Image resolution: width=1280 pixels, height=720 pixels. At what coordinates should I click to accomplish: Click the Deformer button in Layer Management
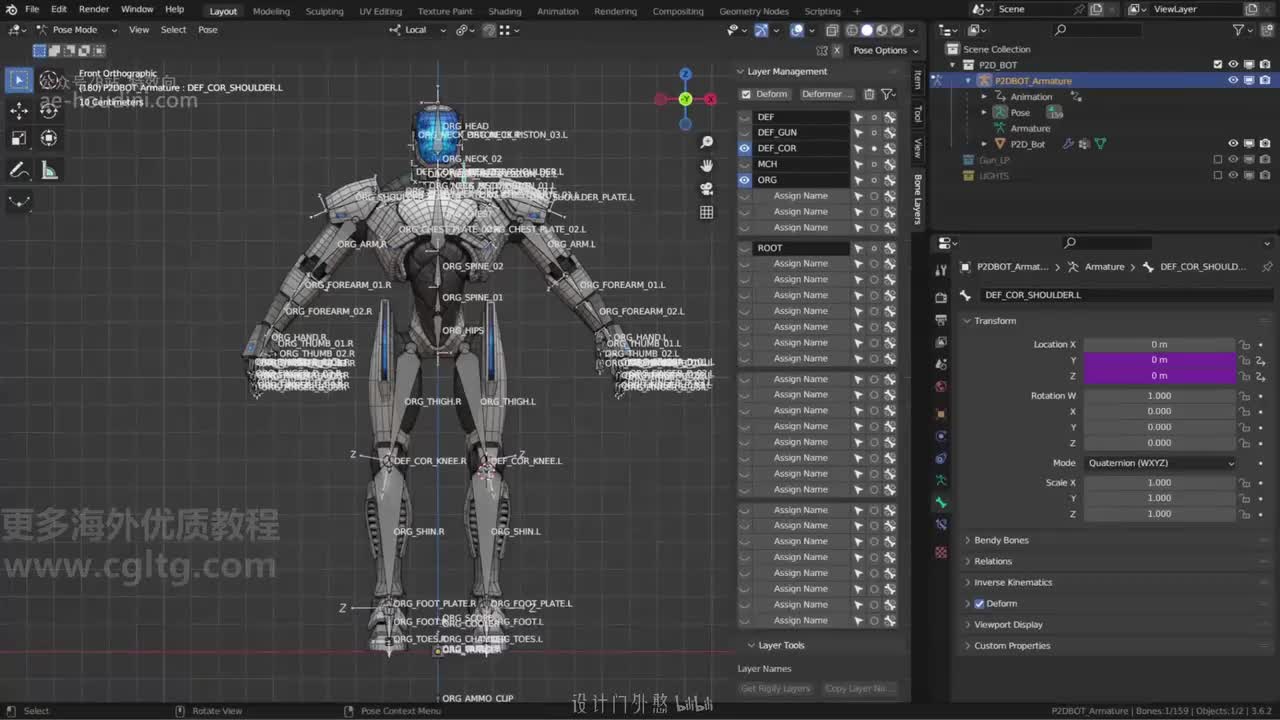point(826,94)
